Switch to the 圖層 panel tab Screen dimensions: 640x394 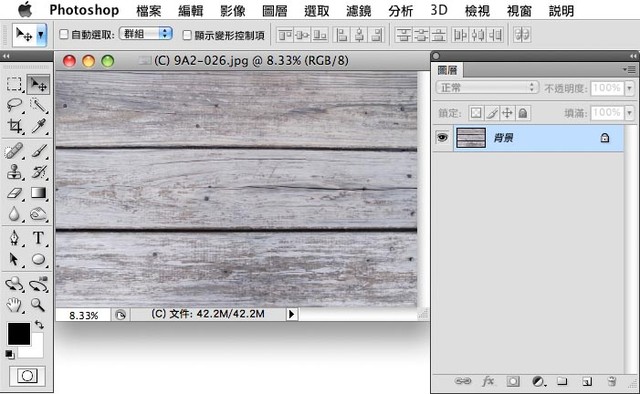(447, 70)
